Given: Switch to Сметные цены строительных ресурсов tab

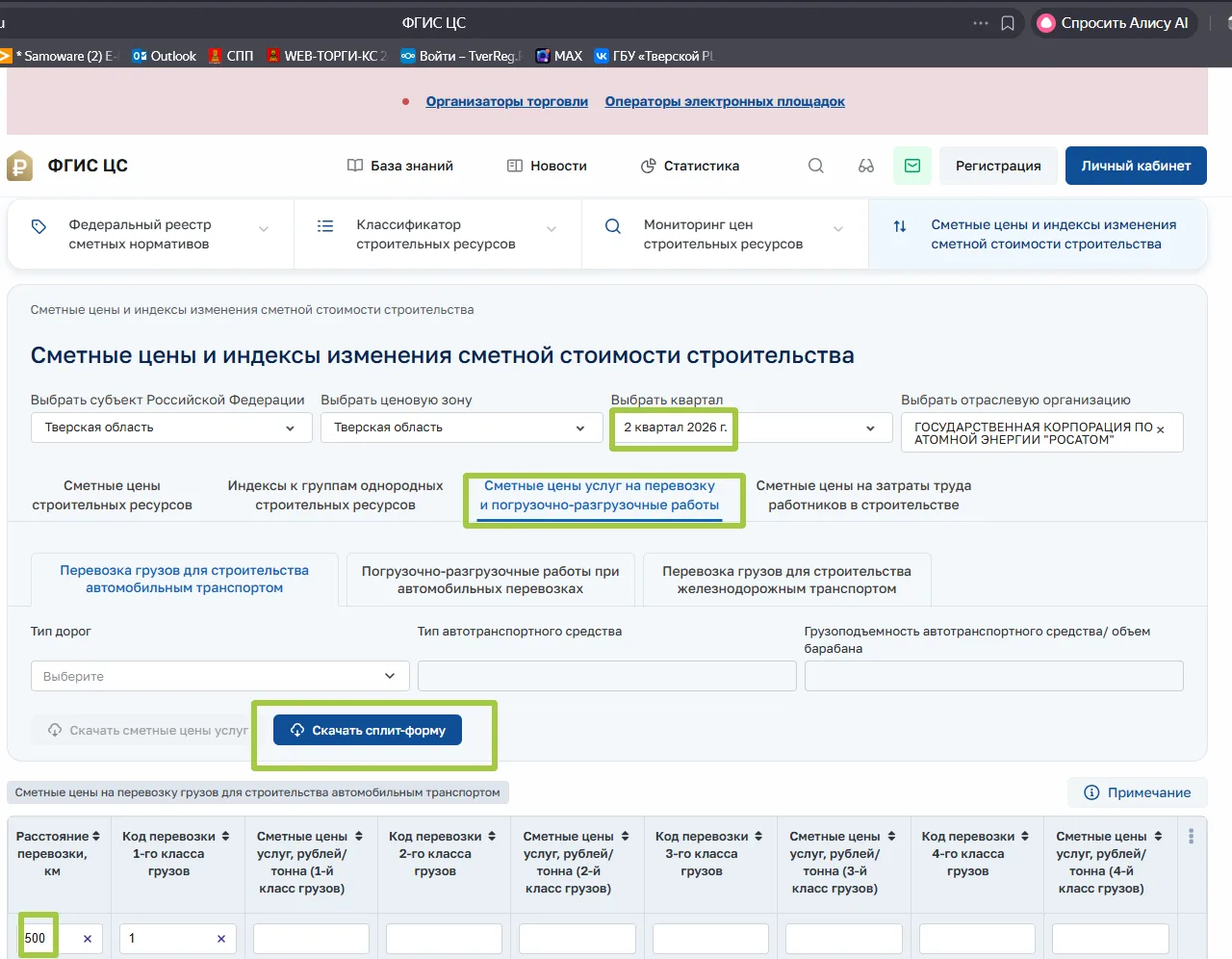Looking at the screenshot, I should click(x=113, y=495).
